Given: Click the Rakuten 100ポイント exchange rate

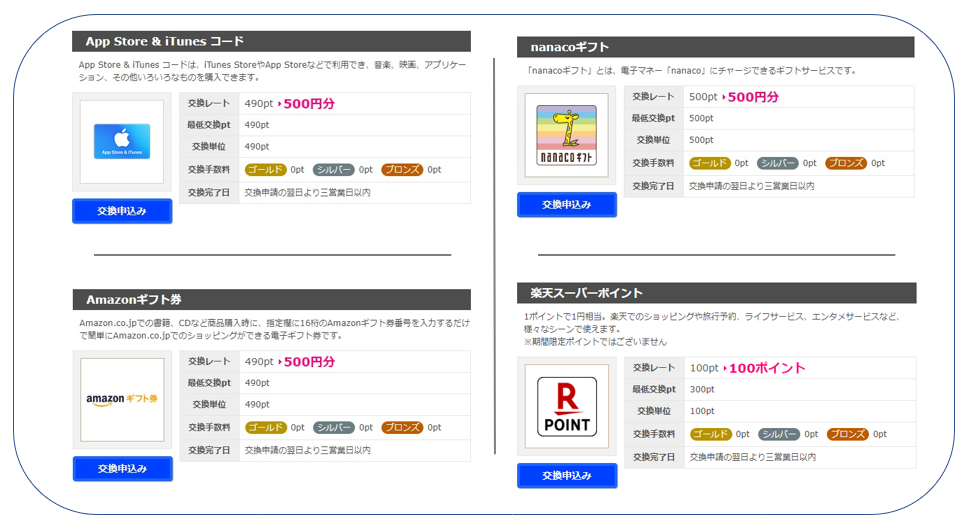Looking at the screenshot, I should [767, 368].
